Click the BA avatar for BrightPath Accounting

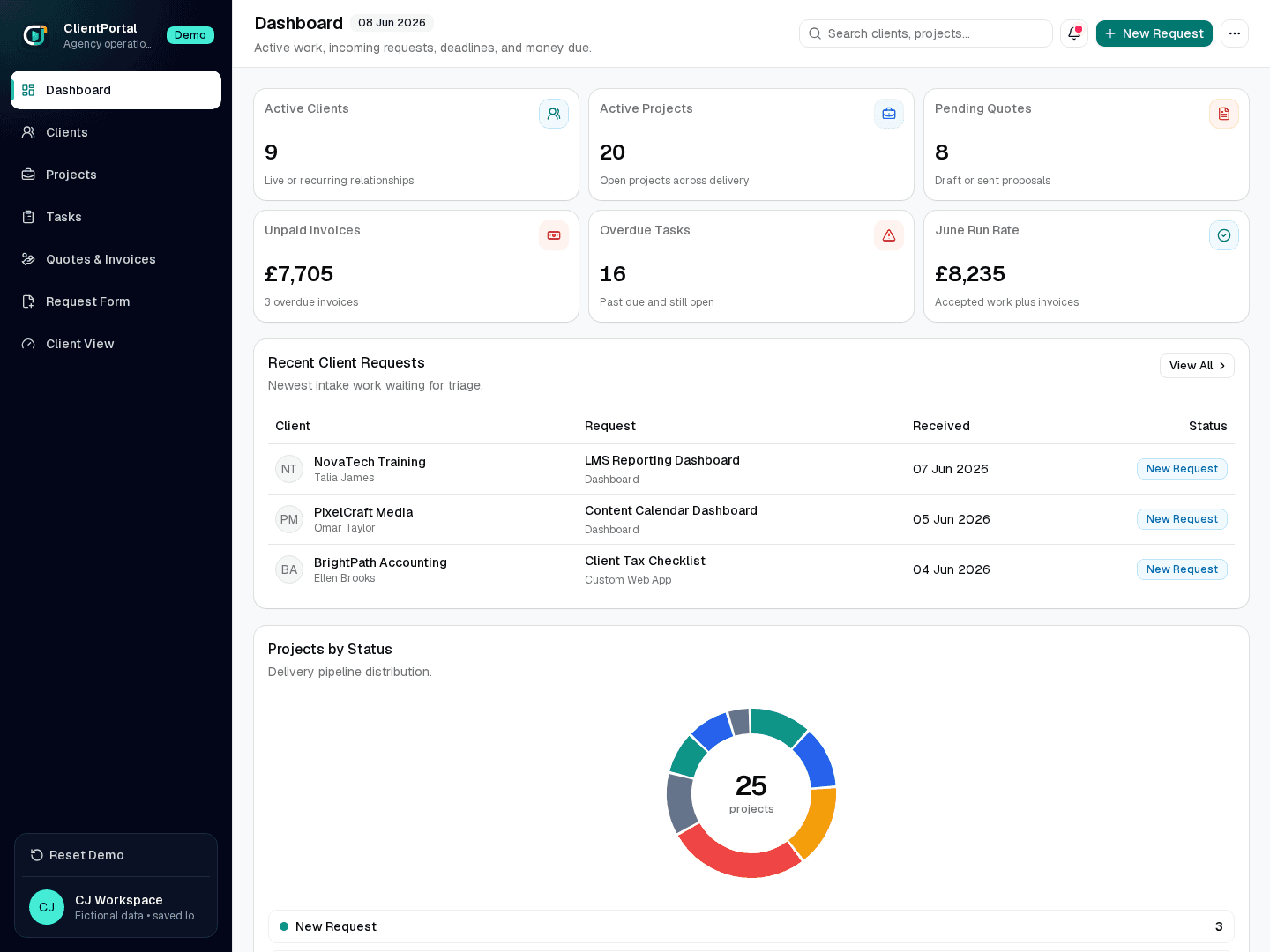click(289, 569)
